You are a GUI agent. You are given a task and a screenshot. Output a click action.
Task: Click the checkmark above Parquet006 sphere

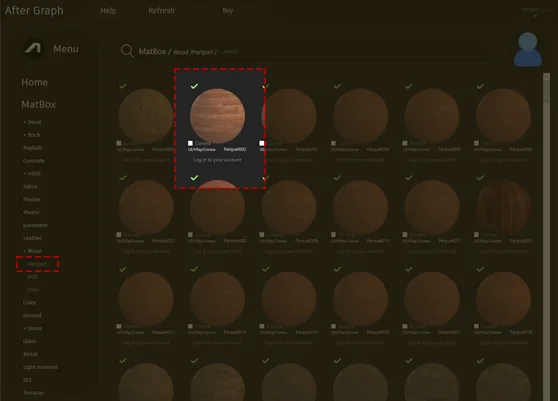pyautogui.click(x=480, y=86)
